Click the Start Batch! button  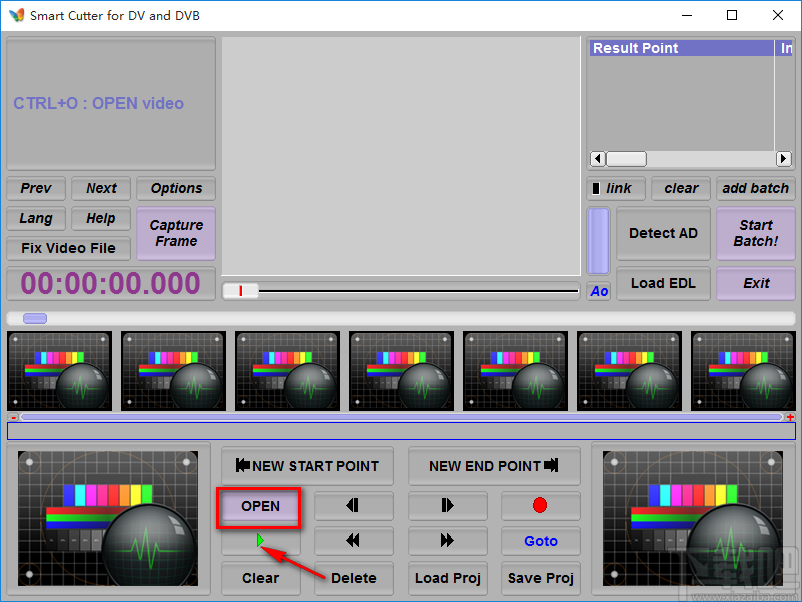click(x=755, y=234)
